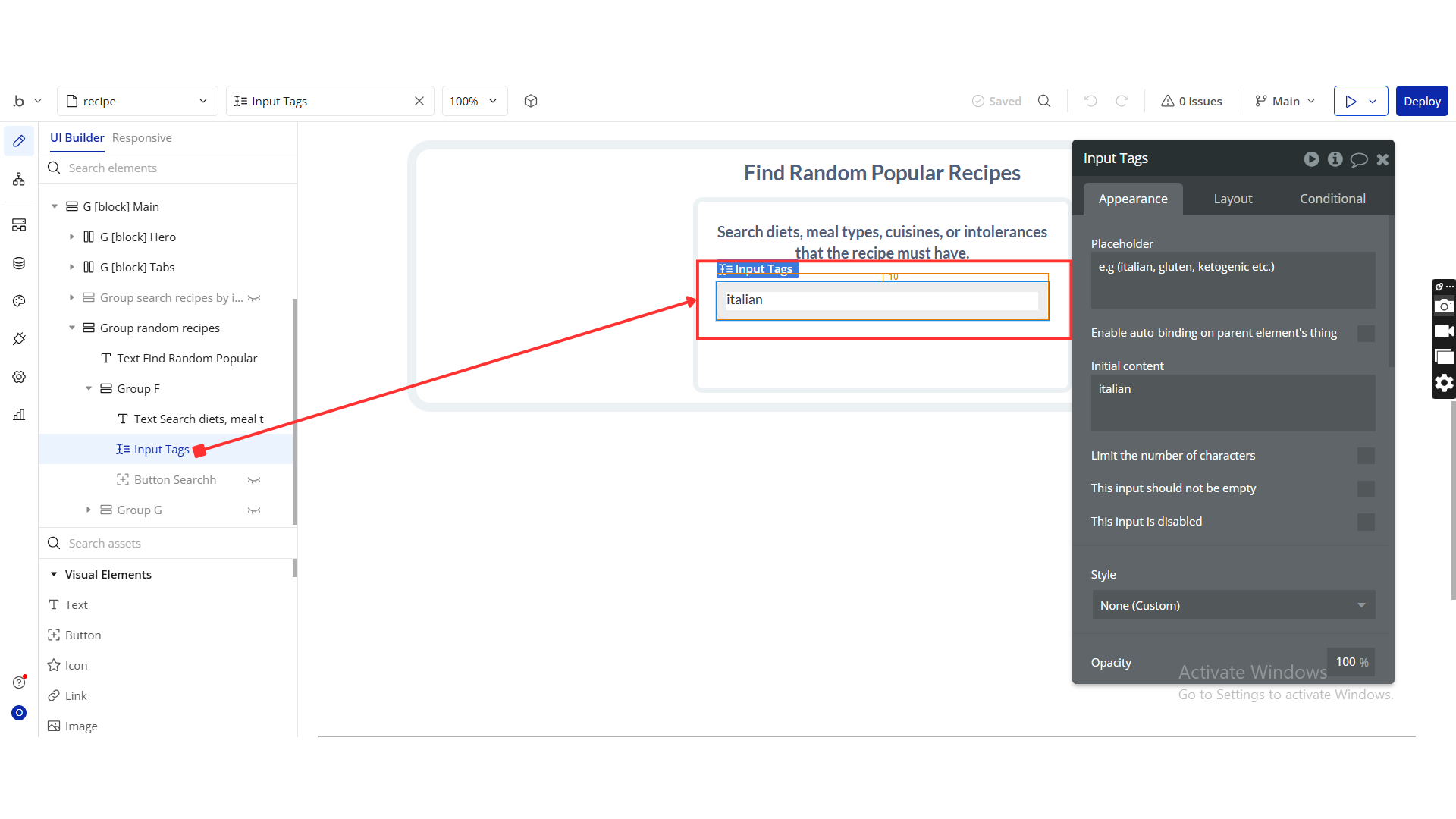Click the 3D cube icon next to zoom
Image resolution: width=1456 pixels, height=819 pixels.
click(x=531, y=101)
